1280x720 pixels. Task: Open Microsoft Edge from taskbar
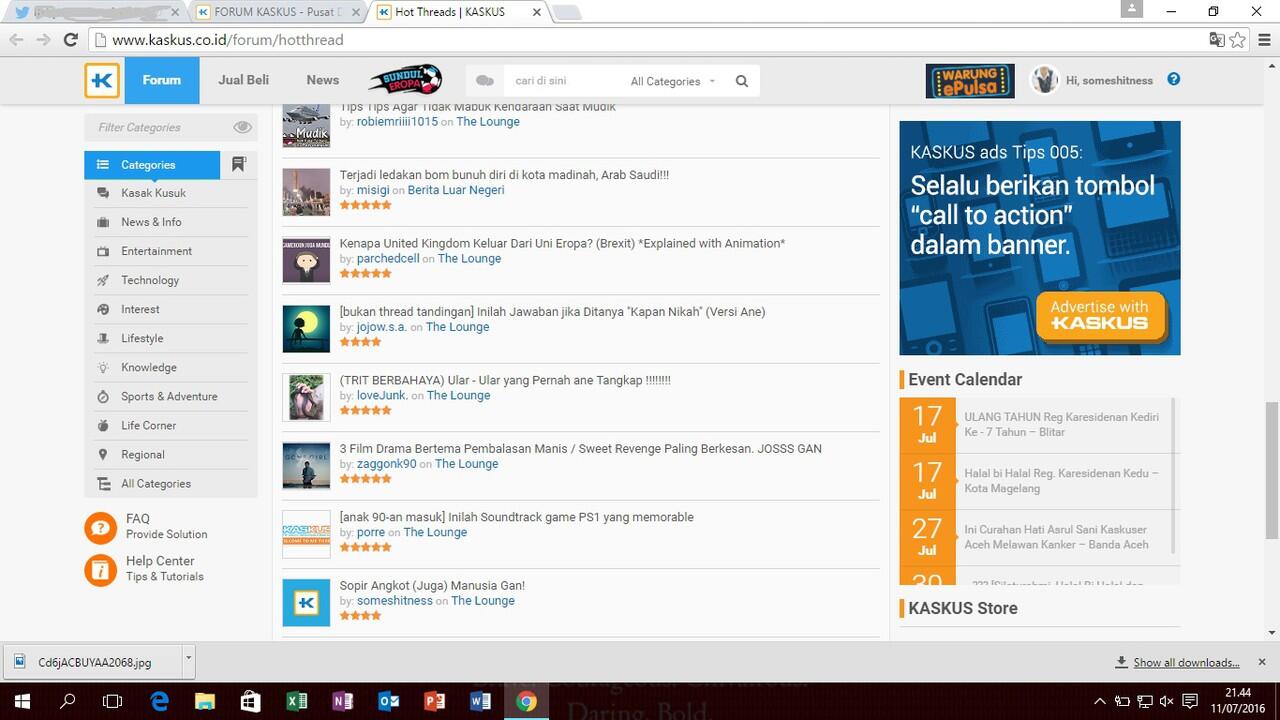(x=160, y=701)
